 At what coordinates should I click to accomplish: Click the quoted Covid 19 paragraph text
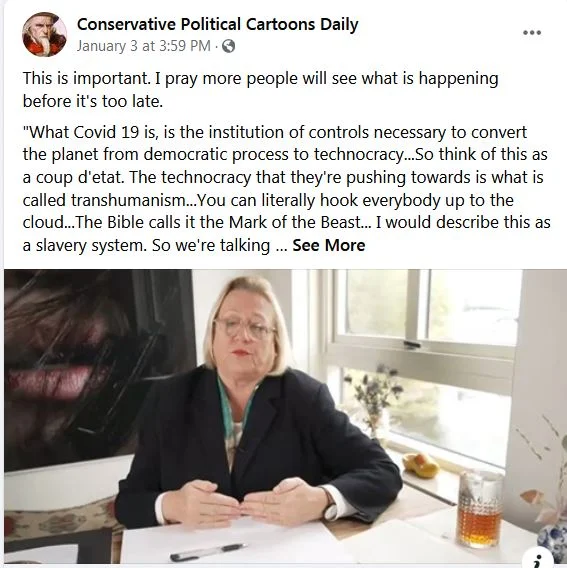286,188
